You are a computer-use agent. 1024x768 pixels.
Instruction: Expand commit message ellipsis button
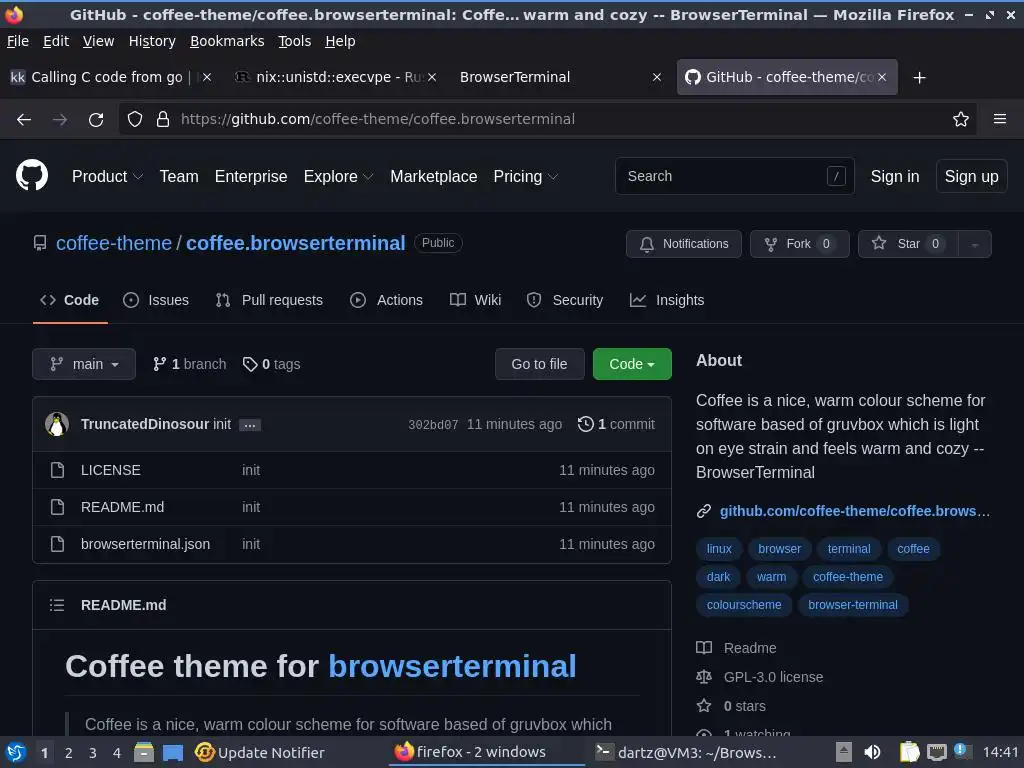click(249, 425)
